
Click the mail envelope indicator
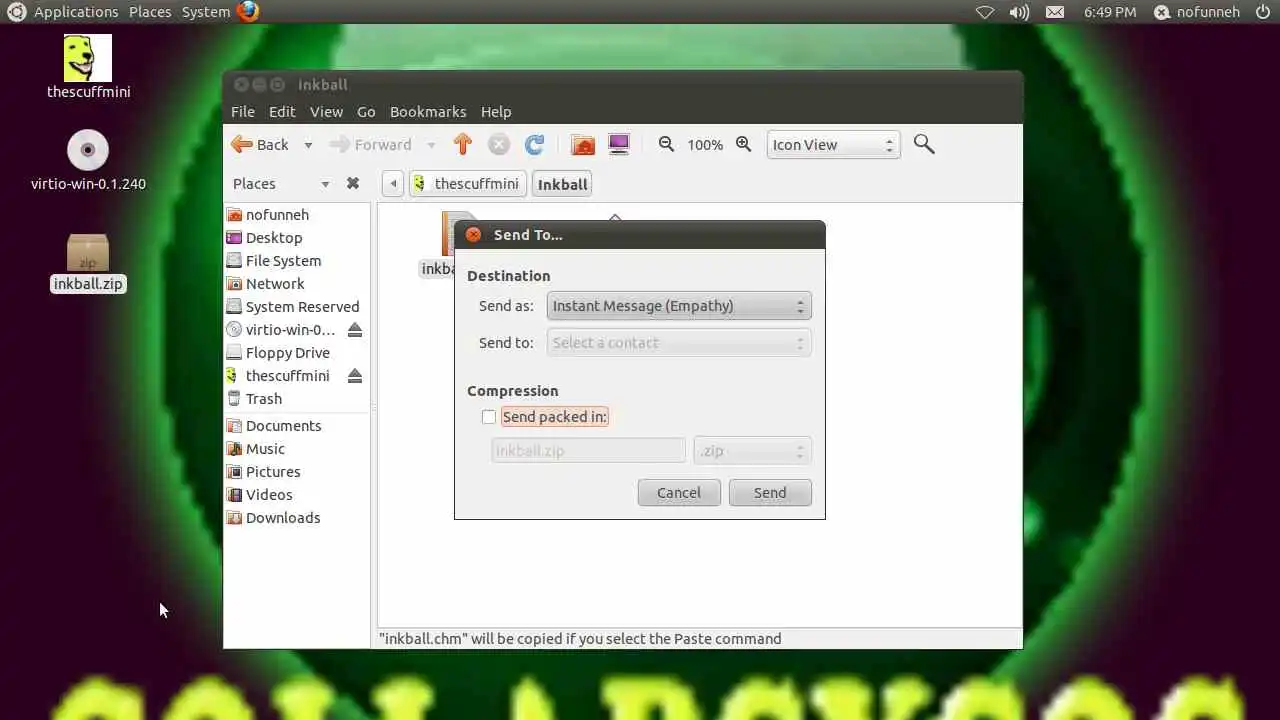[1055, 12]
